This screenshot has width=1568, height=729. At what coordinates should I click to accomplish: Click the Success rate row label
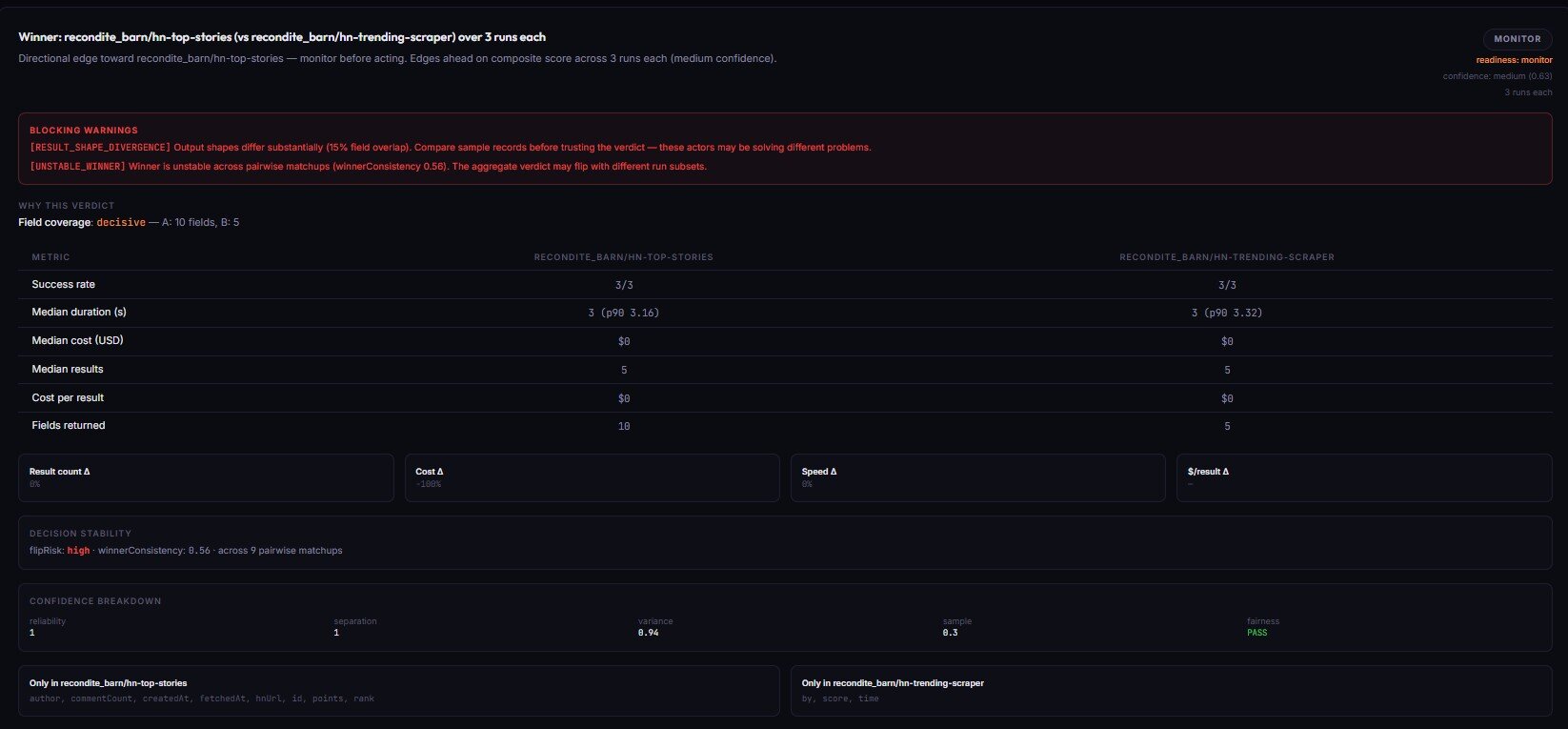[x=63, y=285]
